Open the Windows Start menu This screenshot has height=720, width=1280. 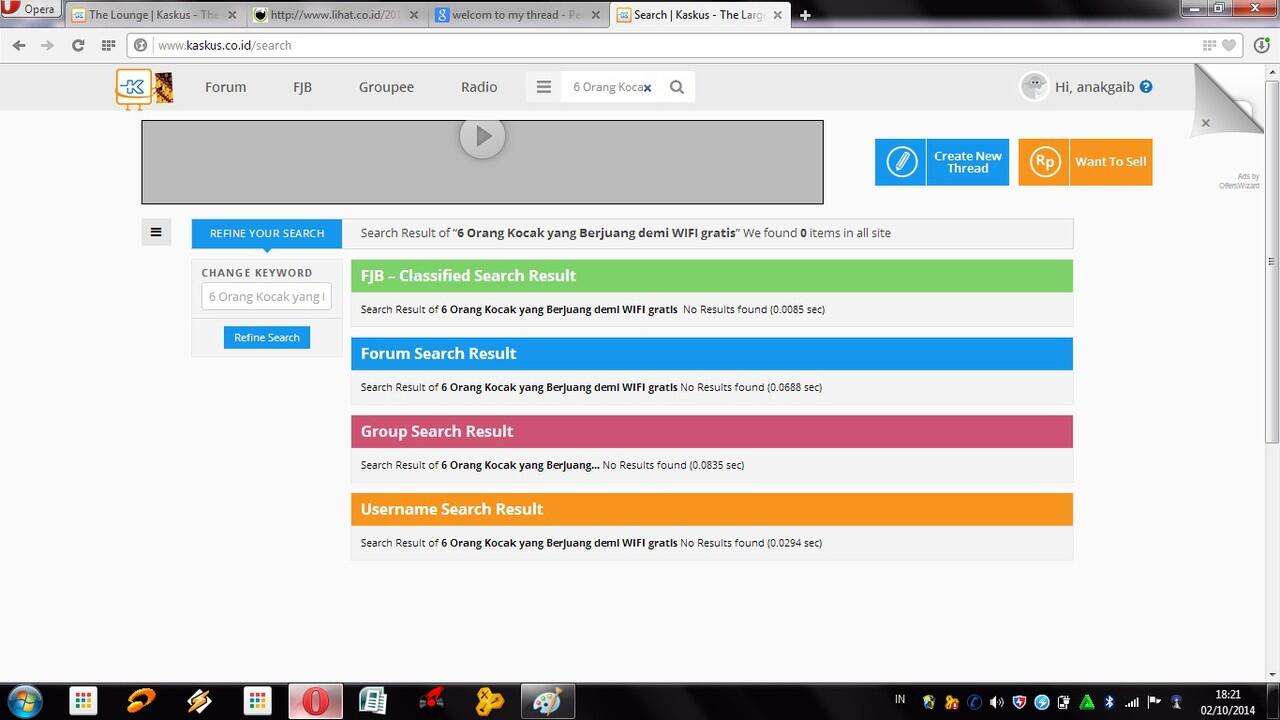point(23,700)
